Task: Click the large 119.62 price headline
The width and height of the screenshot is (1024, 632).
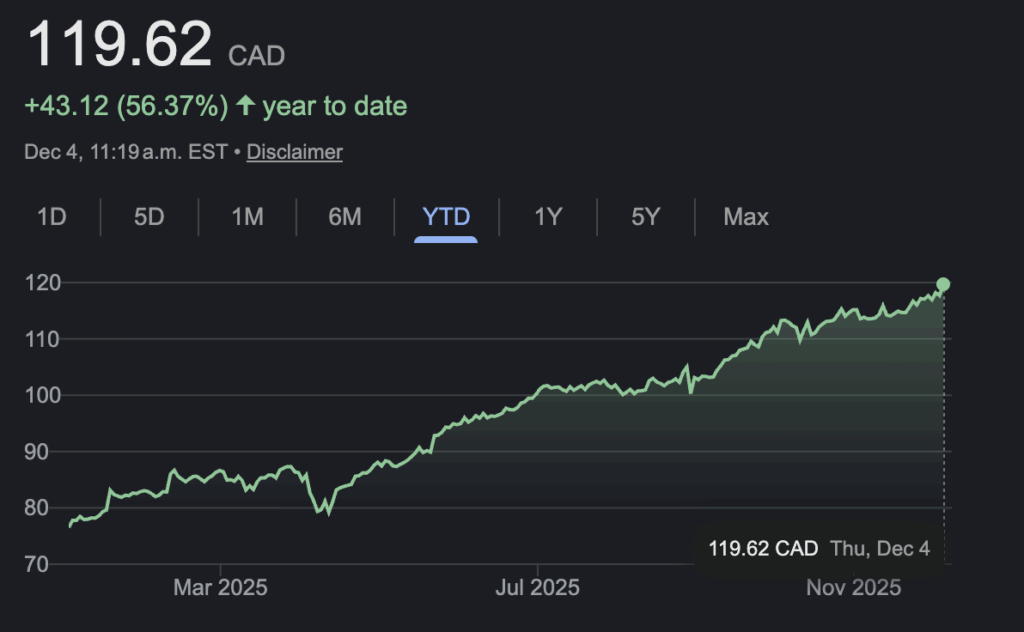Action: (x=120, y=45)
